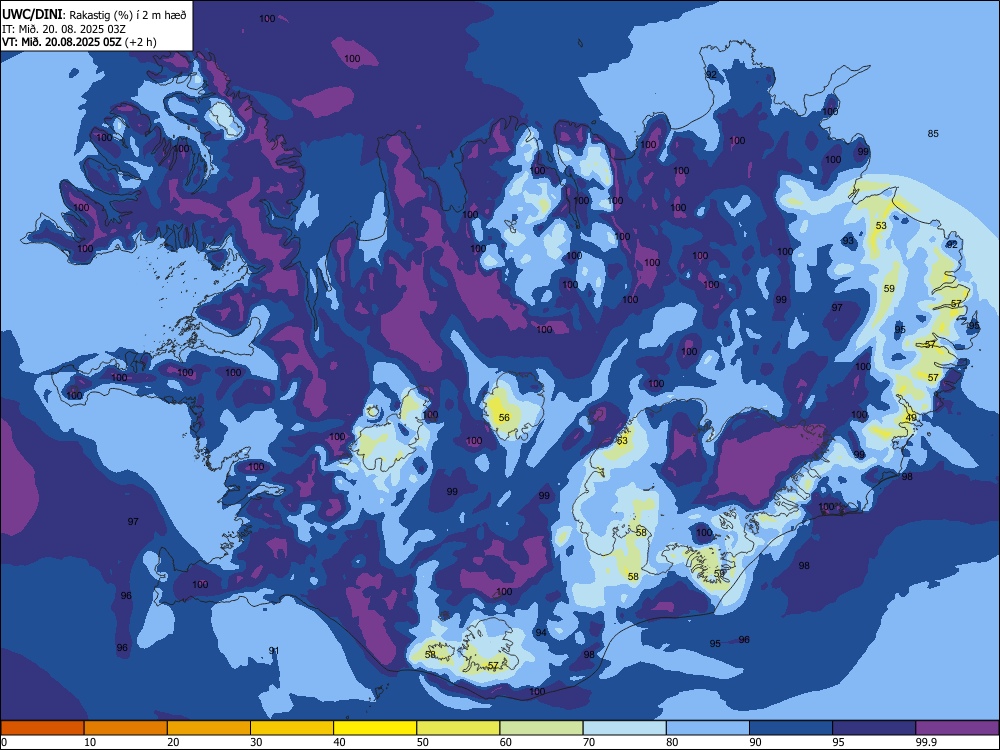Click the map value '93' in the northeast
This screenshot has width=1000, height=750.
[848, 240]
